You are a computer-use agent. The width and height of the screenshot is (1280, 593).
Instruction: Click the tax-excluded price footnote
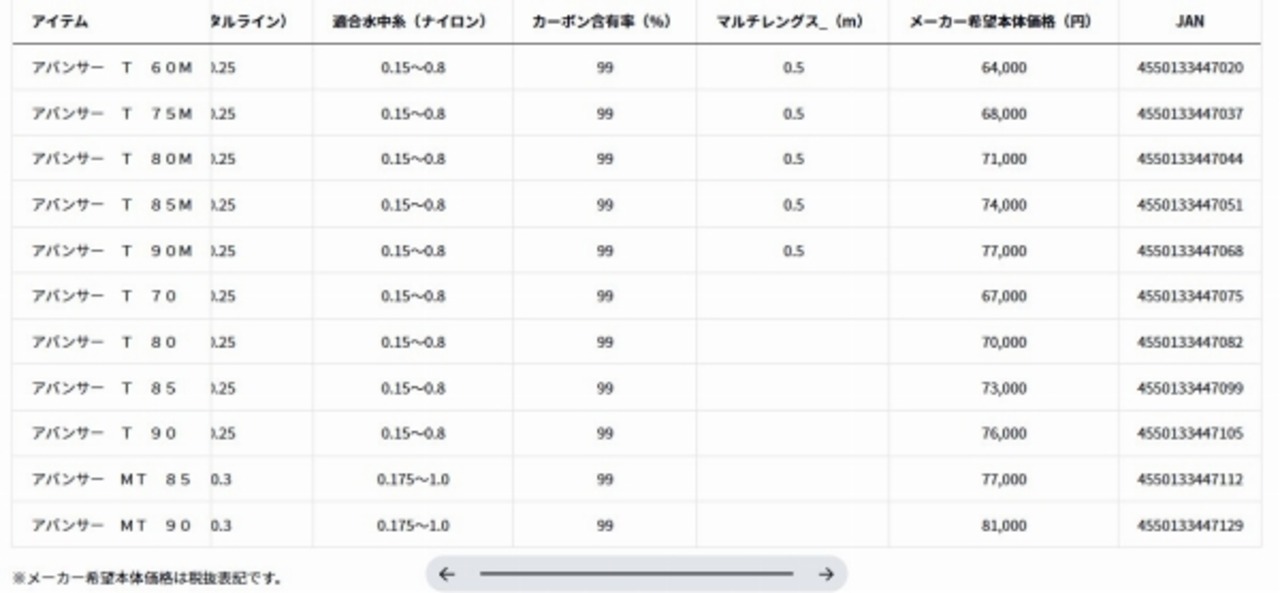pyautogui.click(x=147, y=578)
